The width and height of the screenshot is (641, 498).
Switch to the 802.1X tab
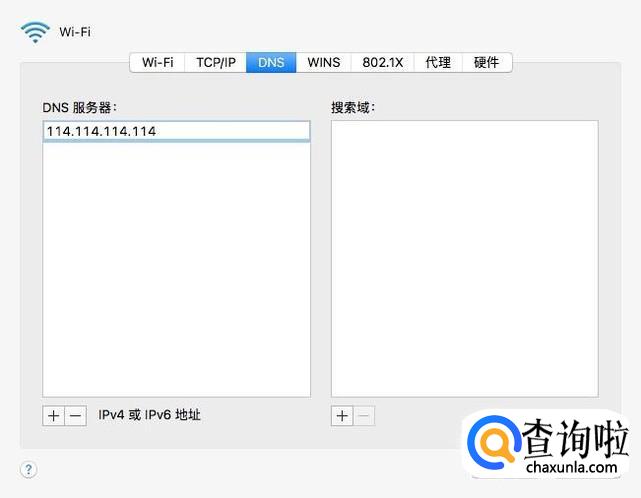point(382,63)
